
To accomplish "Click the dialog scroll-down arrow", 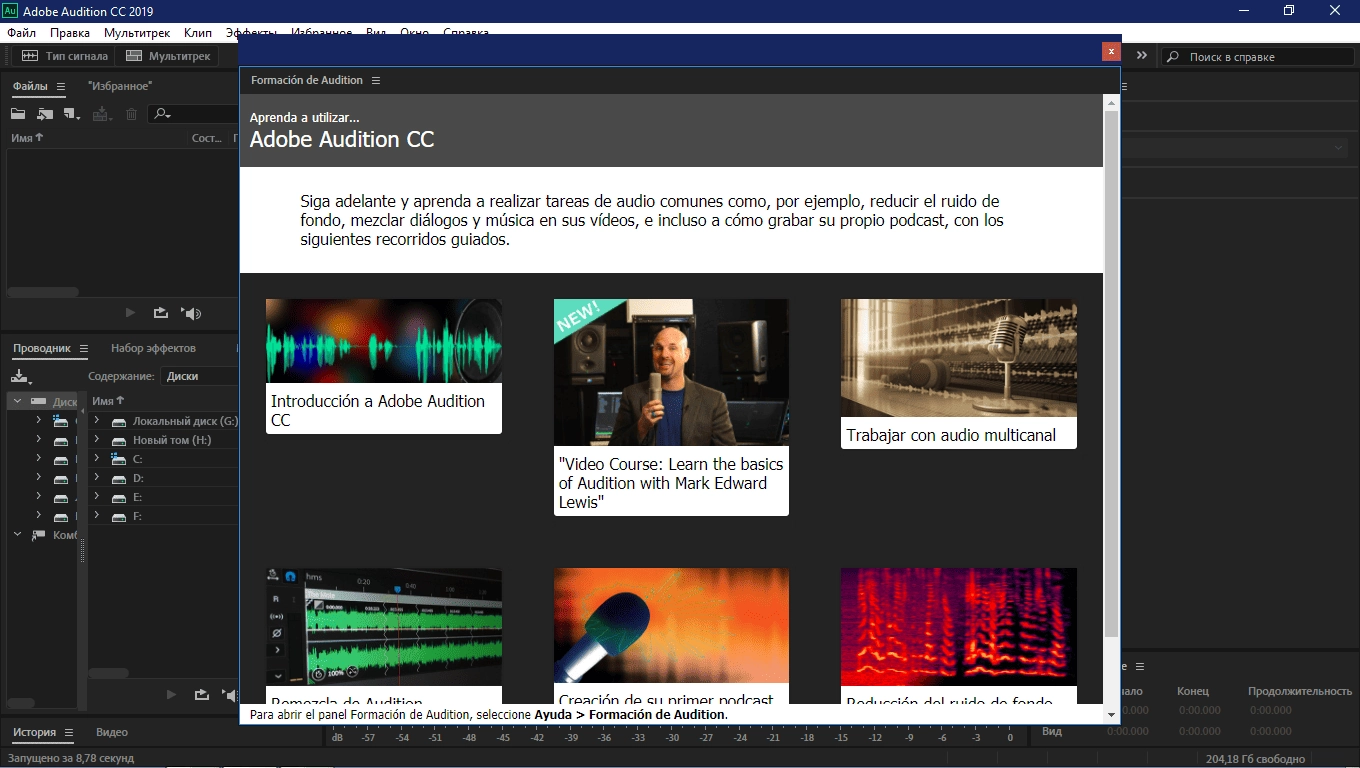I will (1111, 715).
